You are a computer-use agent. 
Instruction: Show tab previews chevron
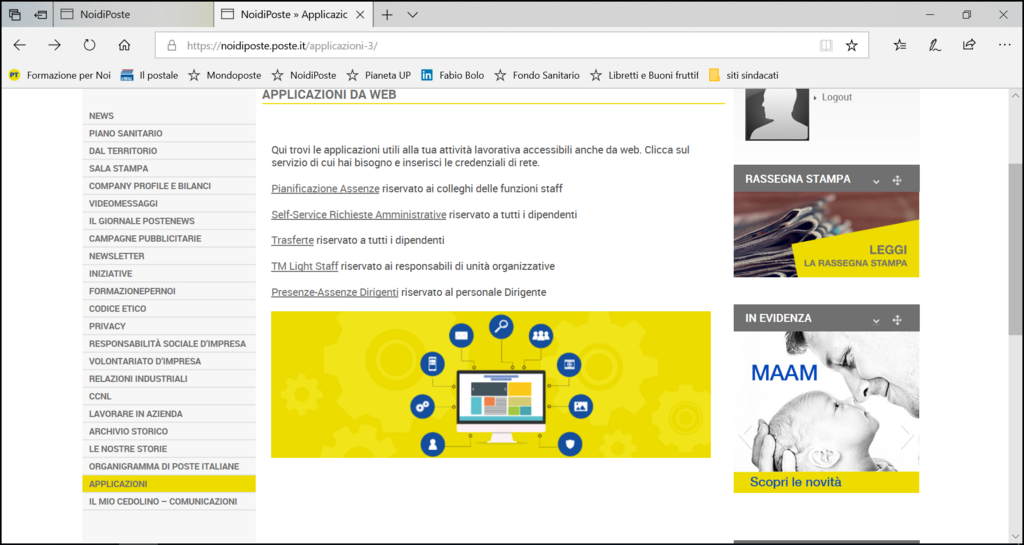412,14
